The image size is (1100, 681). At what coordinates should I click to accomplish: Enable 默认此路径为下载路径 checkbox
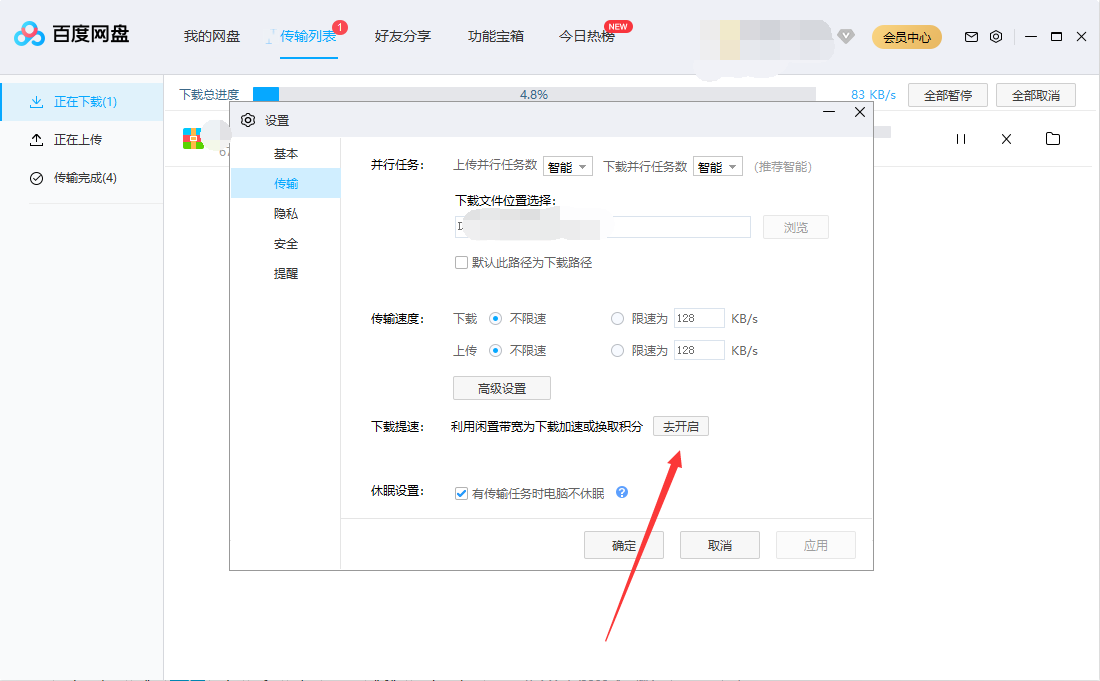[x=461, y=263]
